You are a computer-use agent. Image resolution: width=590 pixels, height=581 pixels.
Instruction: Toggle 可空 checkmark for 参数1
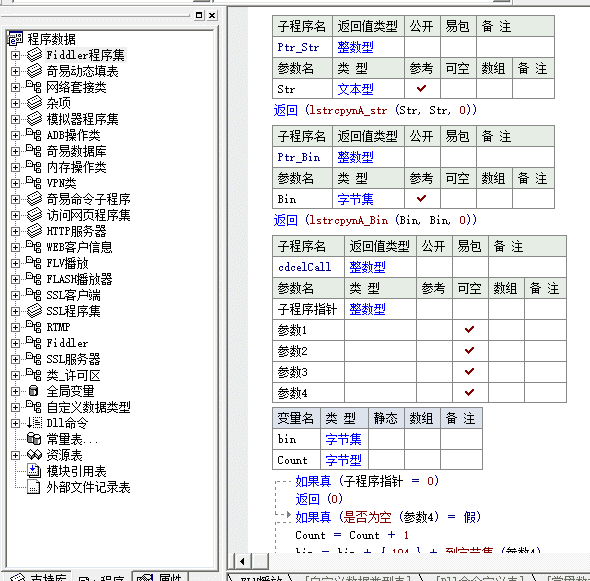pos(470,330)
